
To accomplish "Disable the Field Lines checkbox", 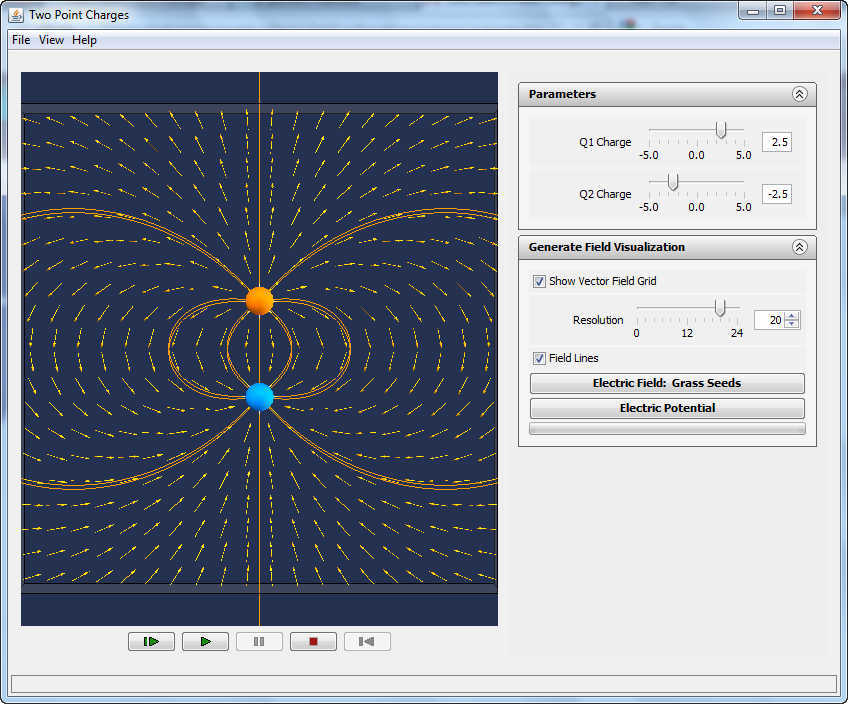I will tap(539, 358).
